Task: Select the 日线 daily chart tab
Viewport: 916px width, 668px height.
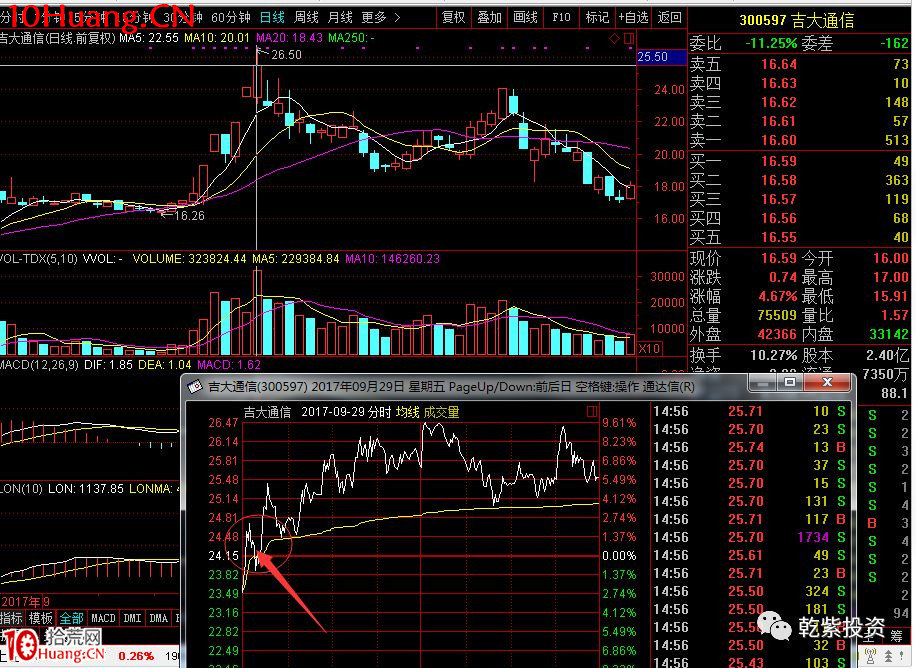Action: (272, 18)
